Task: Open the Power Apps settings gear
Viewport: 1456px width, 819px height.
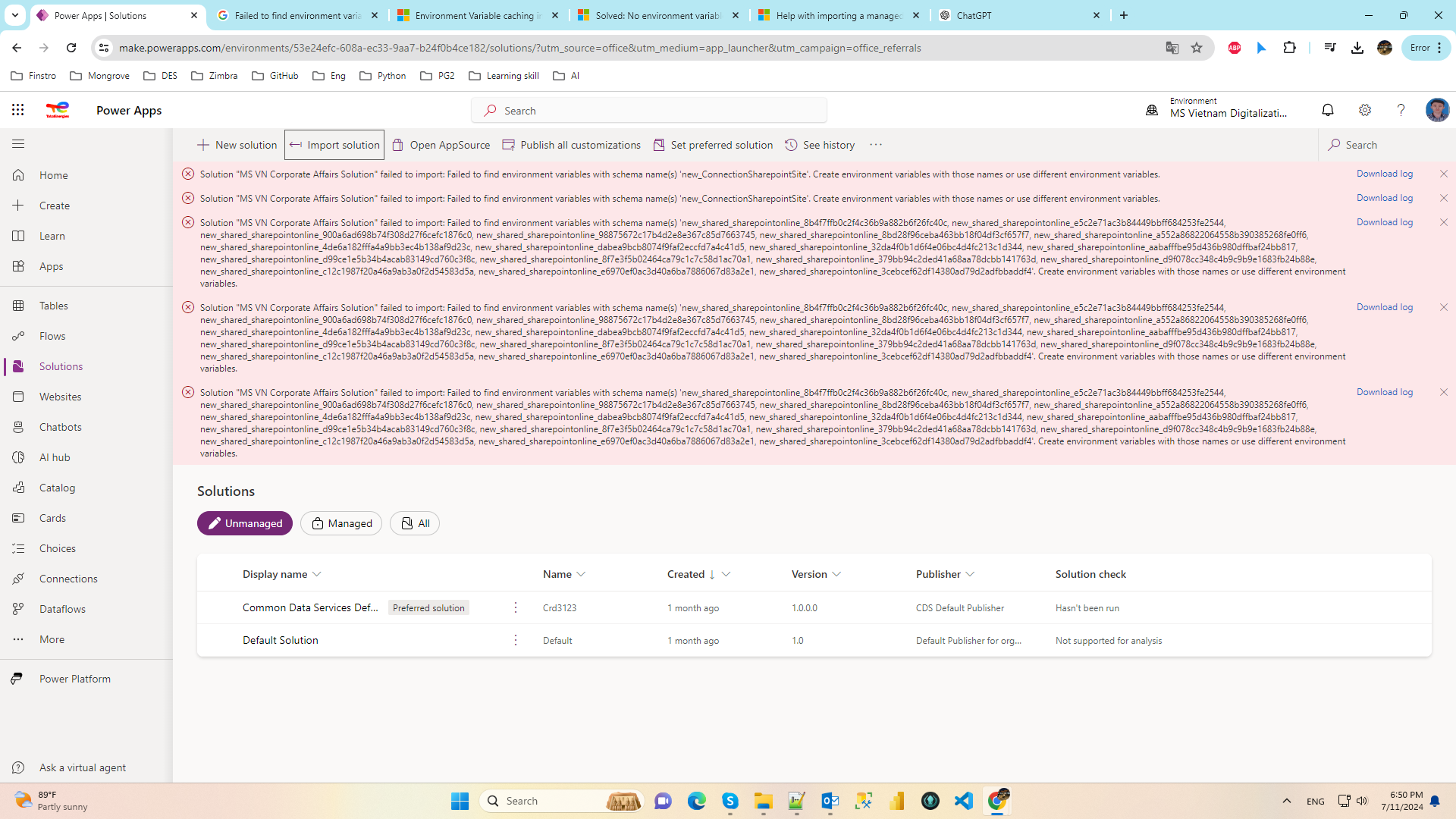Action: 1365,110
